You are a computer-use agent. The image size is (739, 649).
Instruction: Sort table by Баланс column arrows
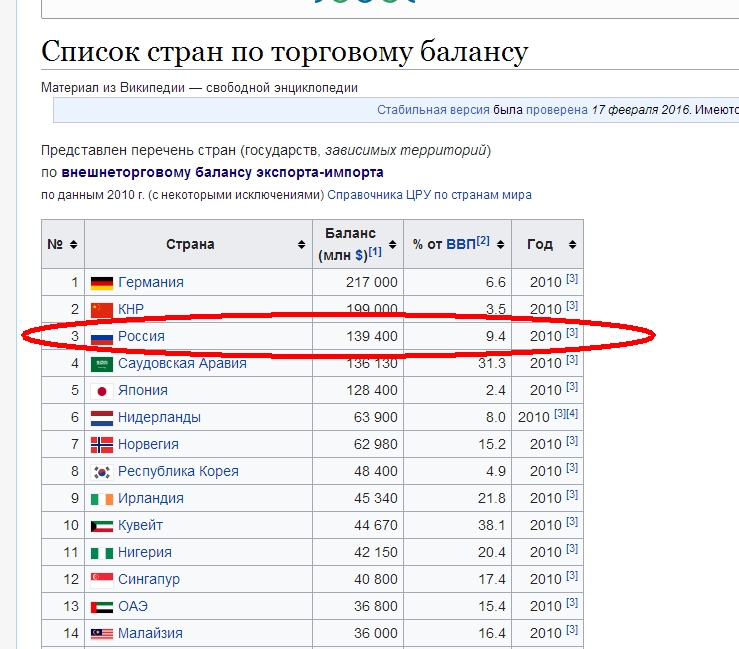pos(392,244)
